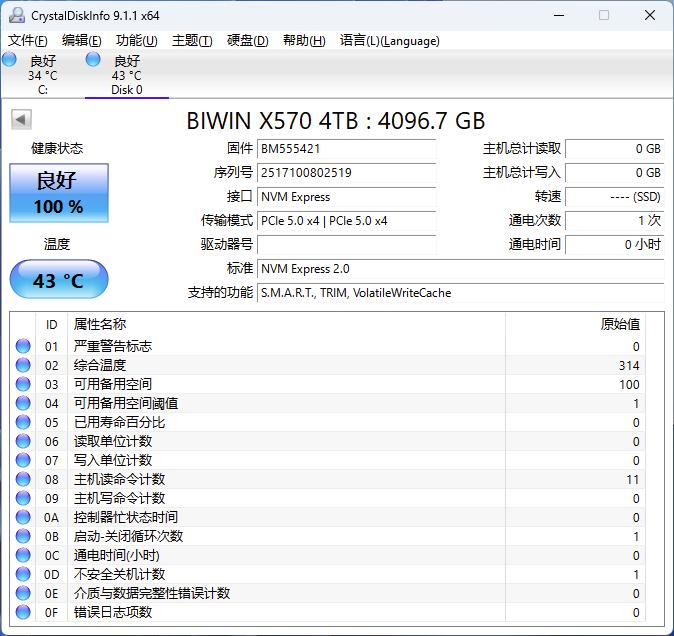Click the 主机总计写入 value 0 GB
This screenshot has width=674, height=636.
click(615, 173)
